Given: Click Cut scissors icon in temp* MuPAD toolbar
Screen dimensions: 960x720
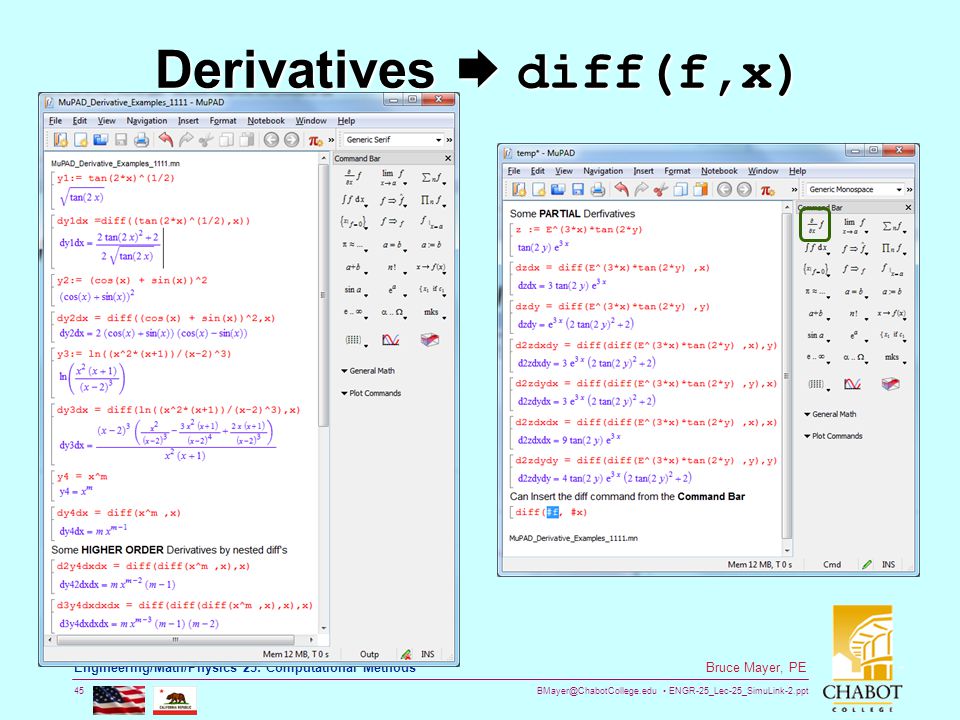Looking at the screenshot, I should [x=660, y=190].
